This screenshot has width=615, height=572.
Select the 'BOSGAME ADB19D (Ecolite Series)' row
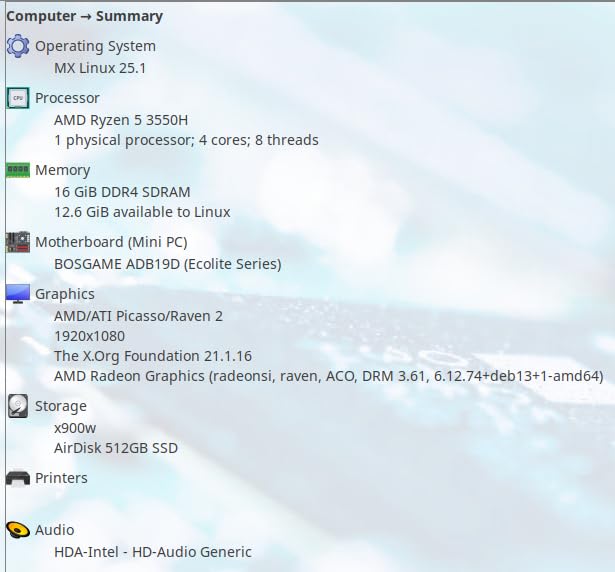tap(167, 264)
